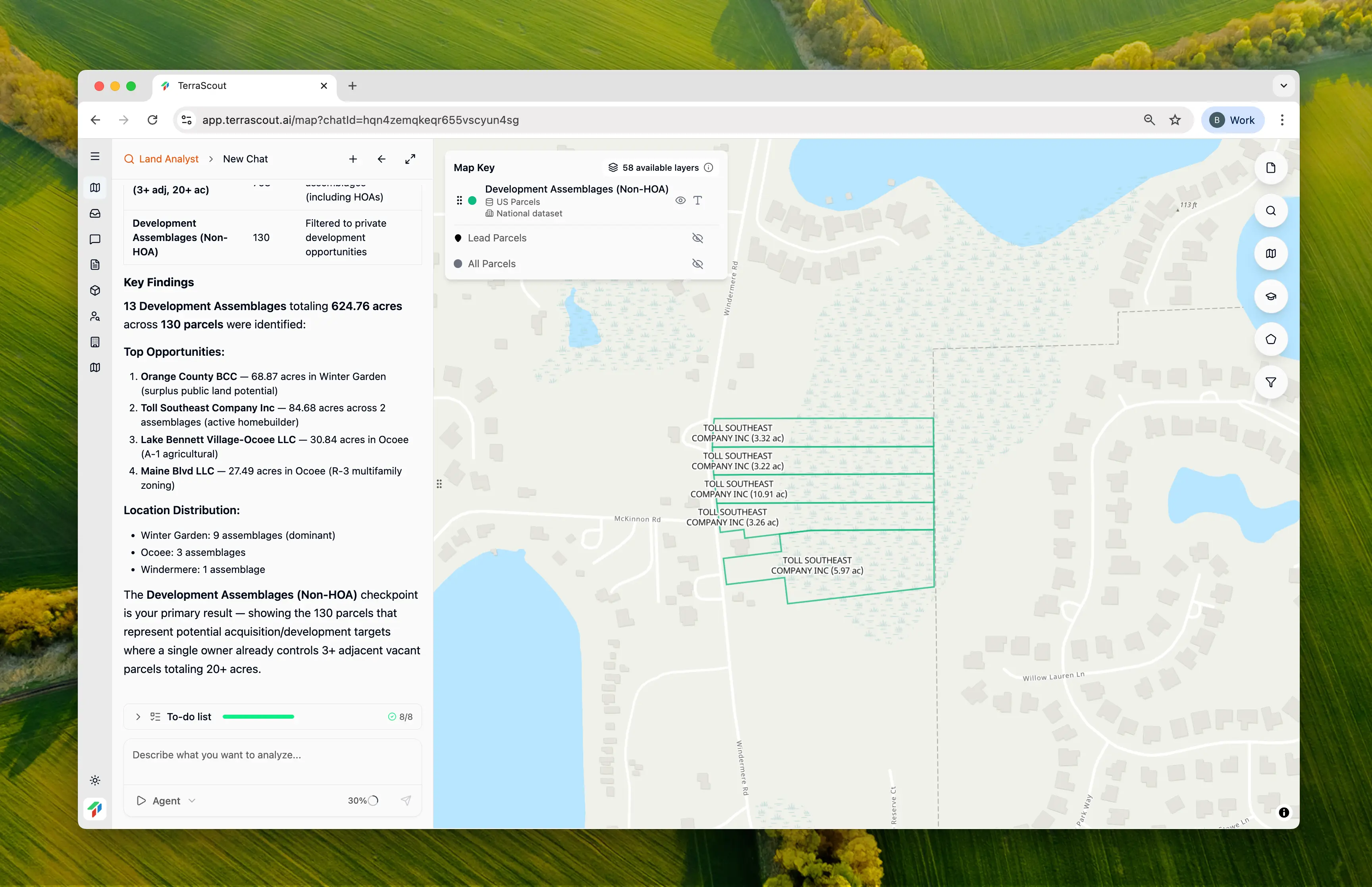Expand the To-do list section

click(x=138, y=717)
